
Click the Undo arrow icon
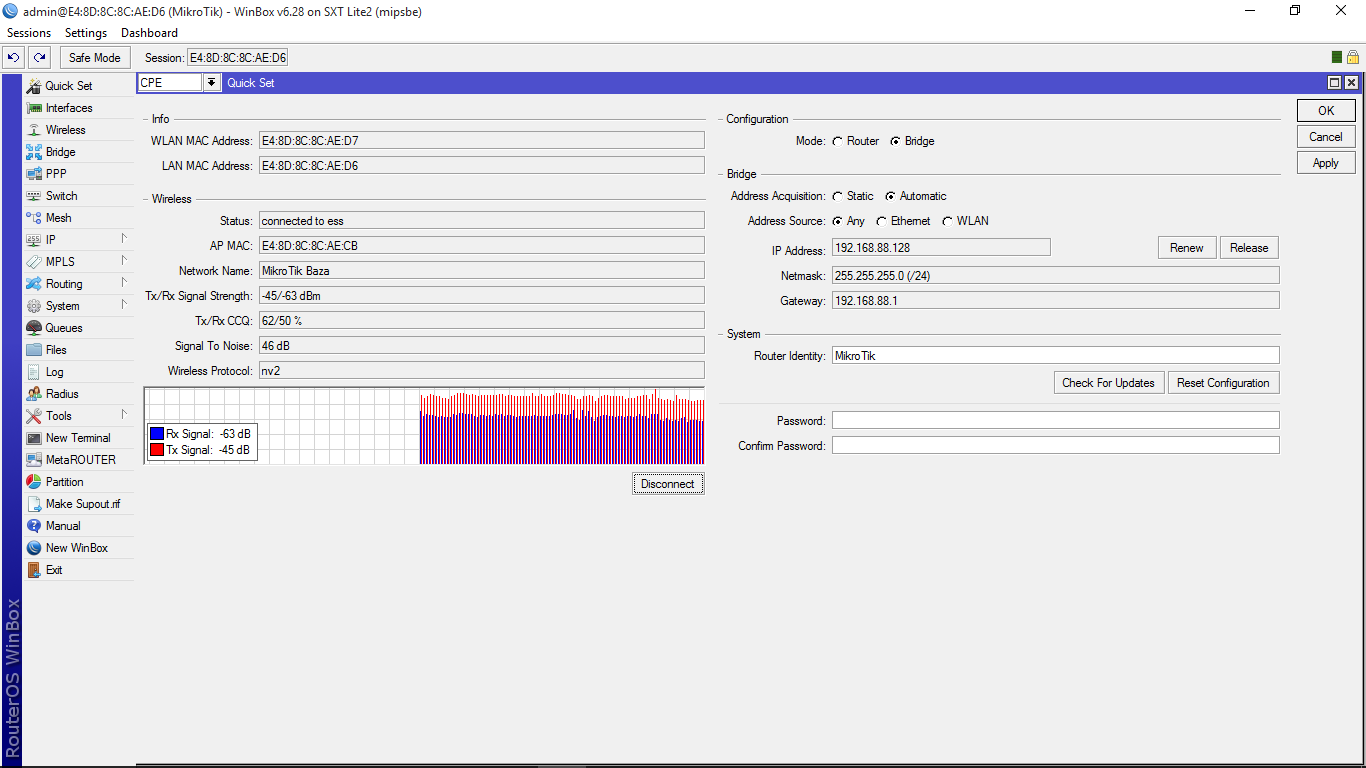click(x=14, y=58)
